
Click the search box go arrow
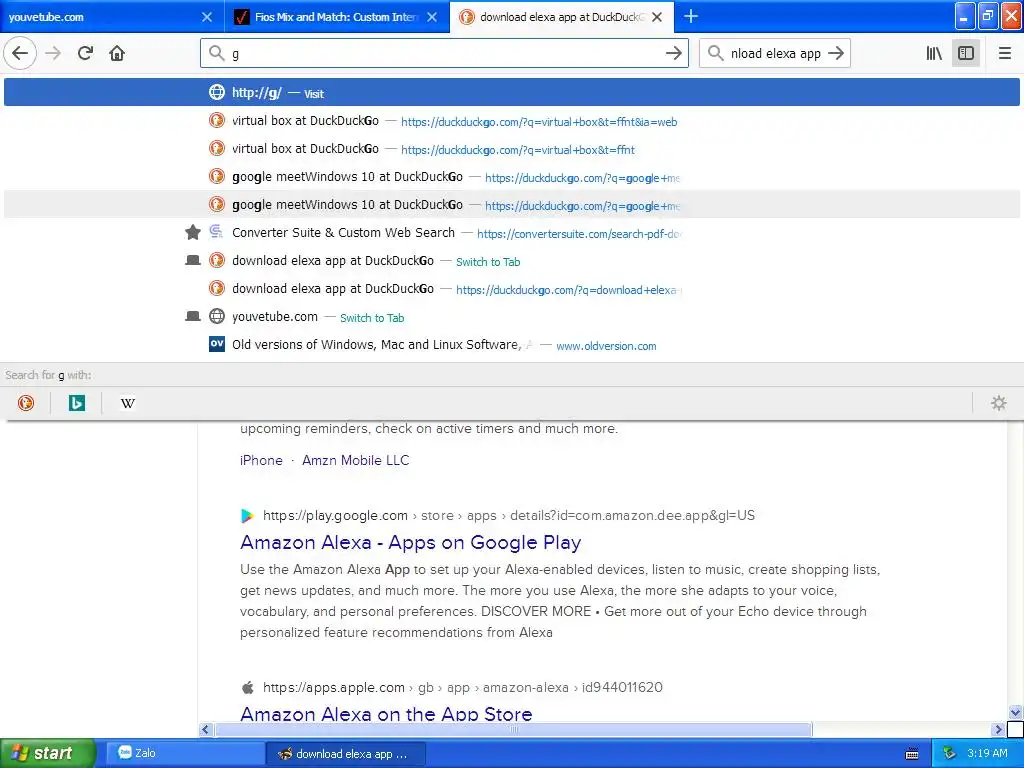point(836,54)
